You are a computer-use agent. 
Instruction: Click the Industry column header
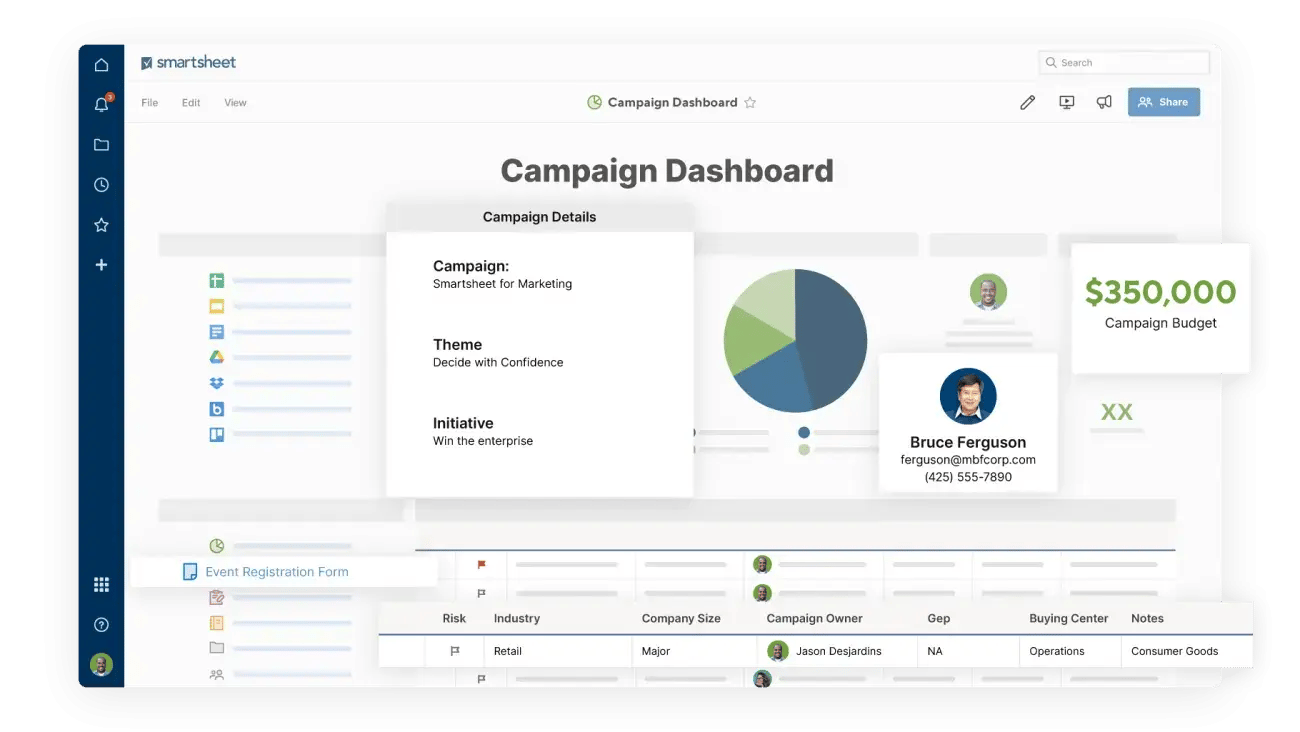pos(517,618)
